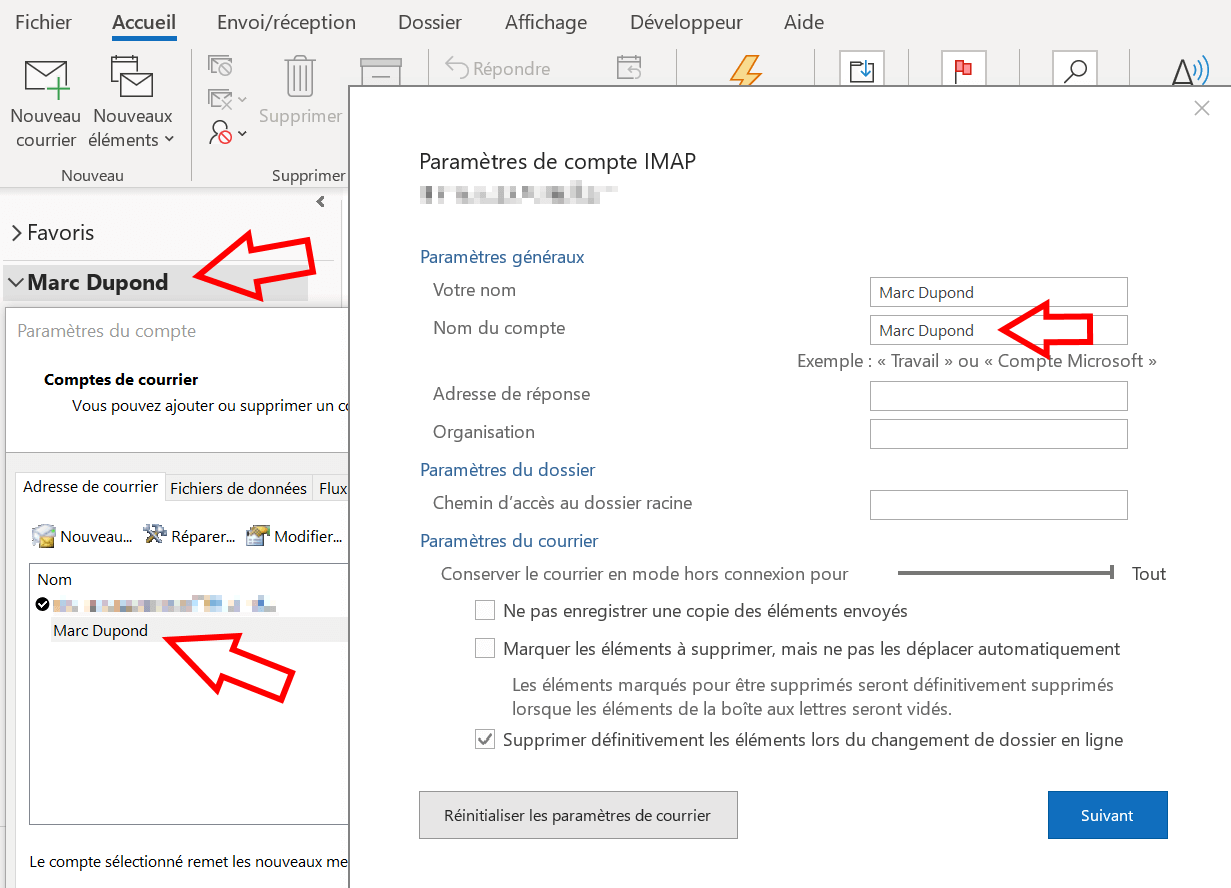1231x888 pixels.
Task: Select the Accueil ribbon tab
Action: point(144,22)
